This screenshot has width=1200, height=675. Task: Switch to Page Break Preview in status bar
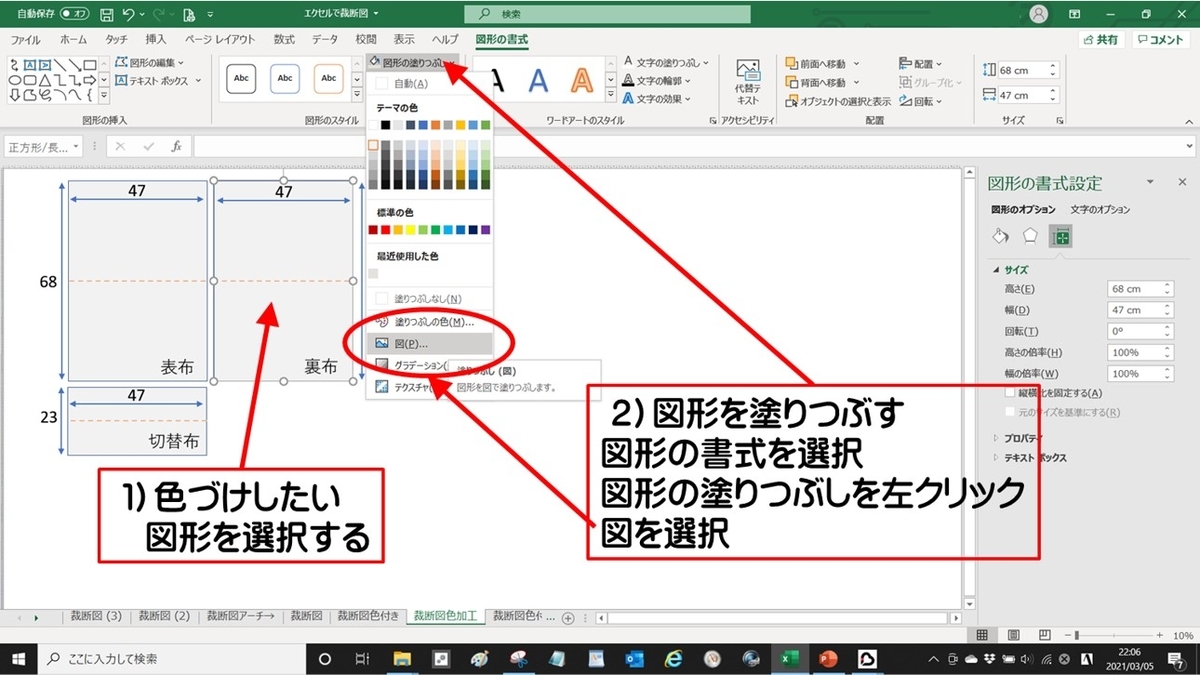click(1046, 635)
